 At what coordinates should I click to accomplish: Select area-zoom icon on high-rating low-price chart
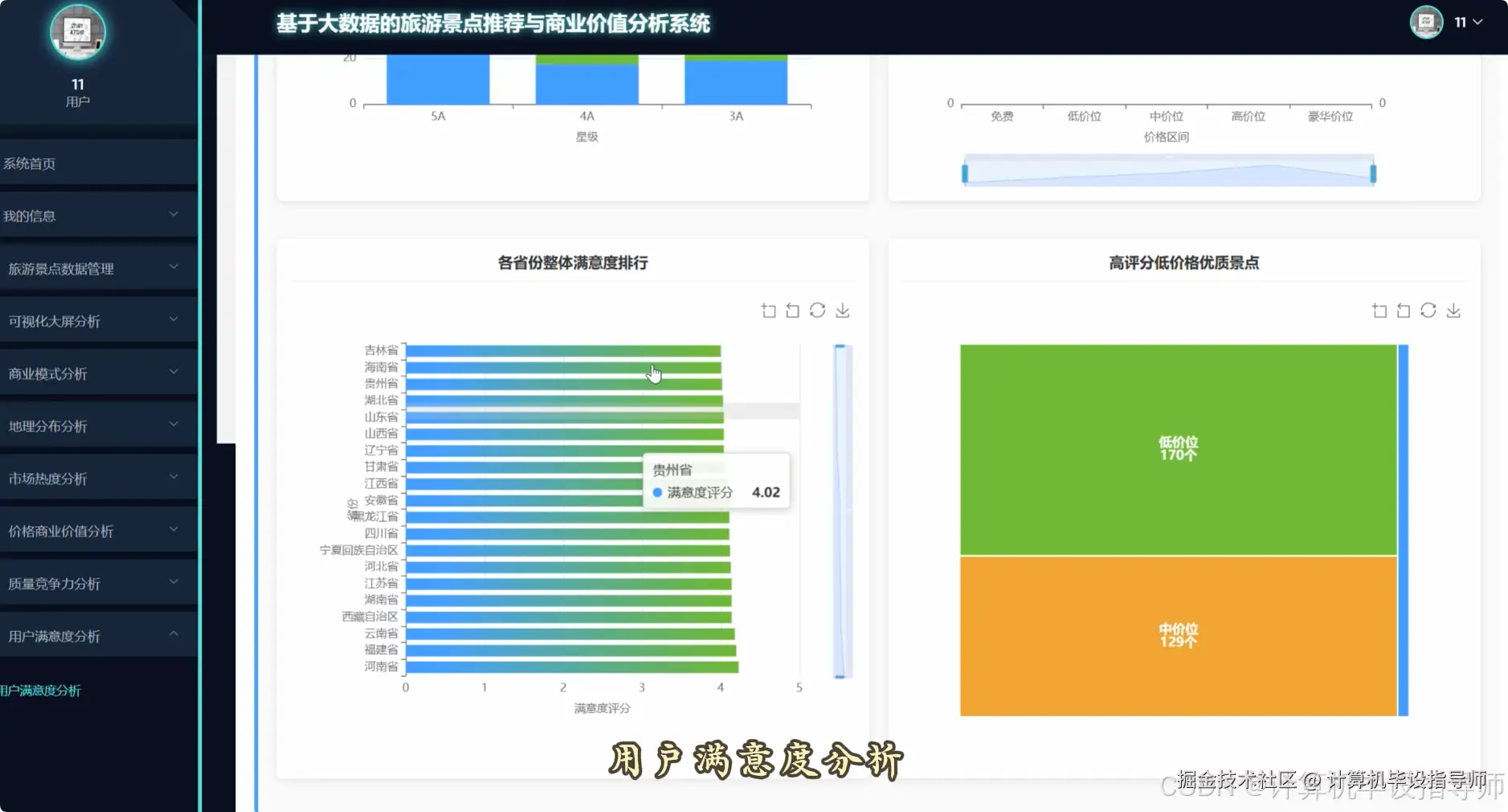tap(1381, 310)
